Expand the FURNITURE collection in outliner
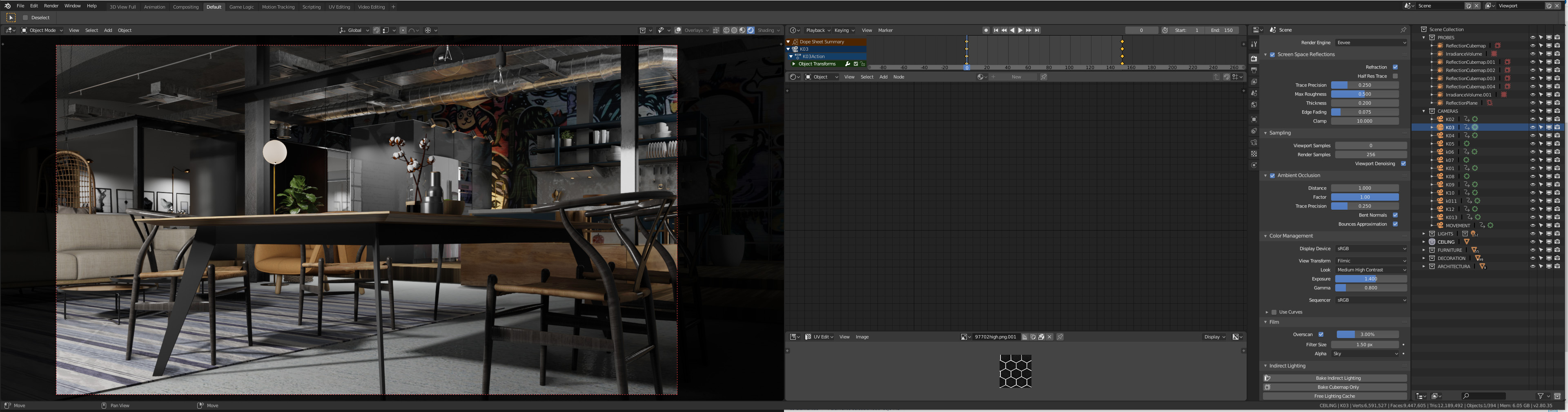Image resolution: width=1568 pixels, height=412 pixels. tap(1424, 250)
